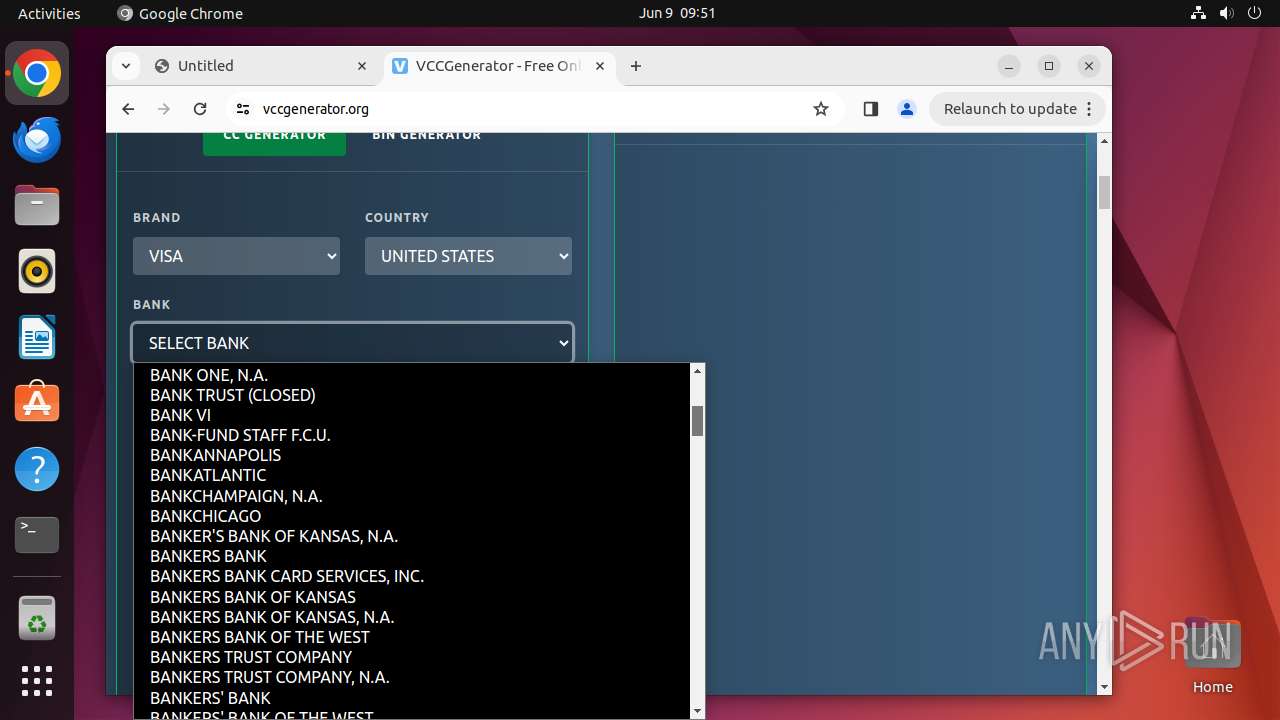
Task: Launch LibreOffice Writer from the dock
Action: tap(37, 337)
